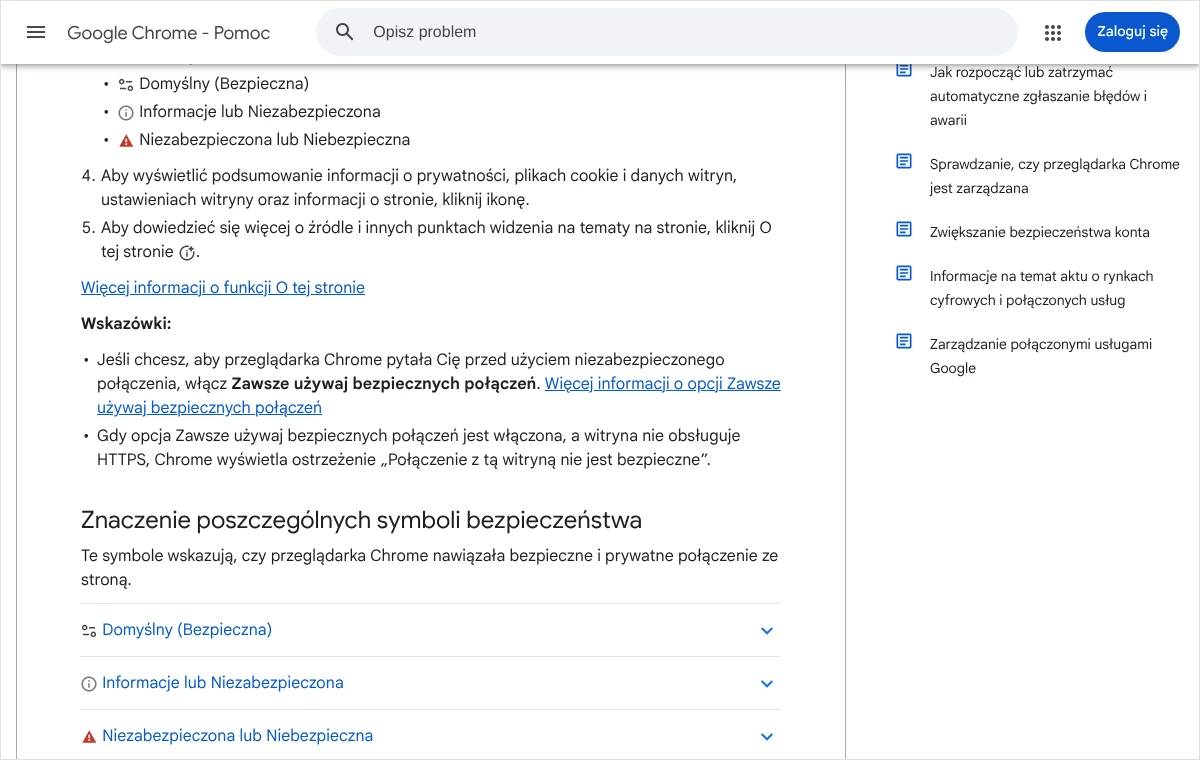
Task: Go to Google Chrome - Pomoc home
Action: [169, 32]
